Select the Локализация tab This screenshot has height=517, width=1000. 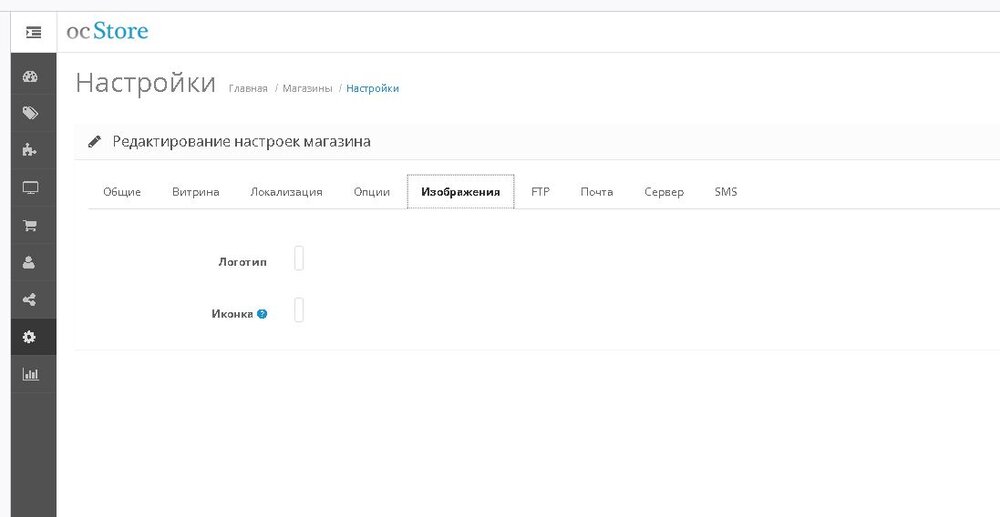(286, 192)
